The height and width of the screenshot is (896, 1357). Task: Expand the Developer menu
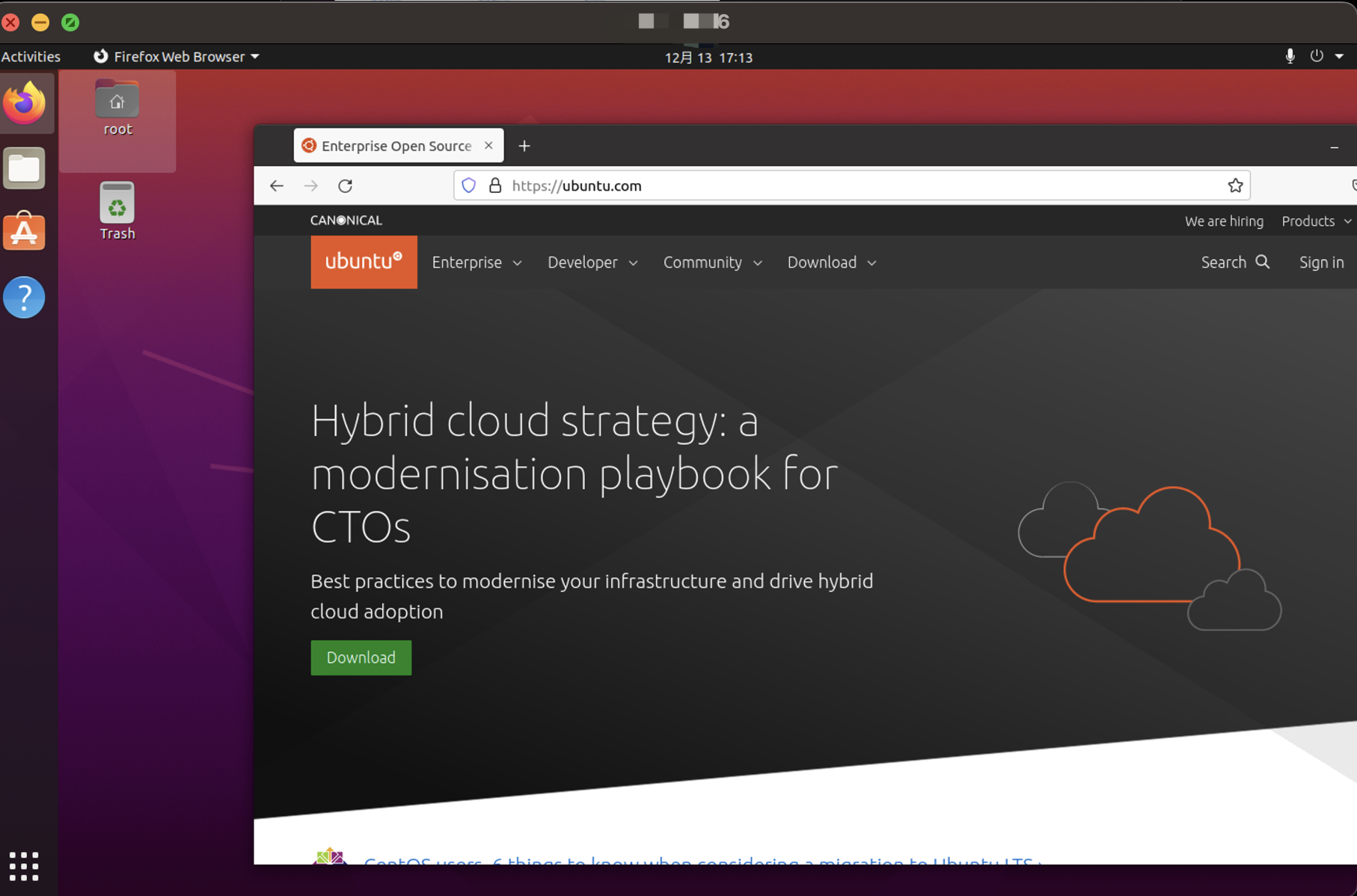pyautogui.click(x=592, y=263)
